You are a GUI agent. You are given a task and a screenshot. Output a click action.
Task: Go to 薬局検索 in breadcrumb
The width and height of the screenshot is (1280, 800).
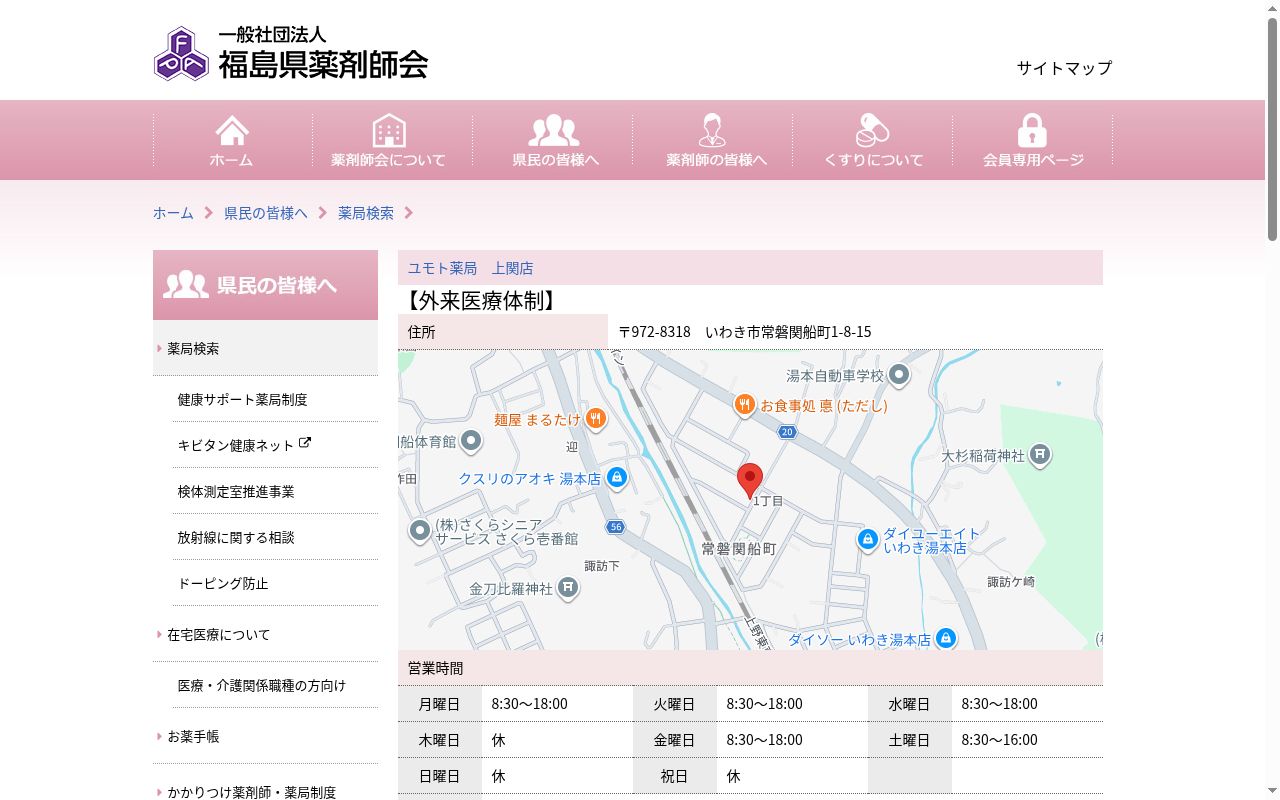tap(366, 213)
